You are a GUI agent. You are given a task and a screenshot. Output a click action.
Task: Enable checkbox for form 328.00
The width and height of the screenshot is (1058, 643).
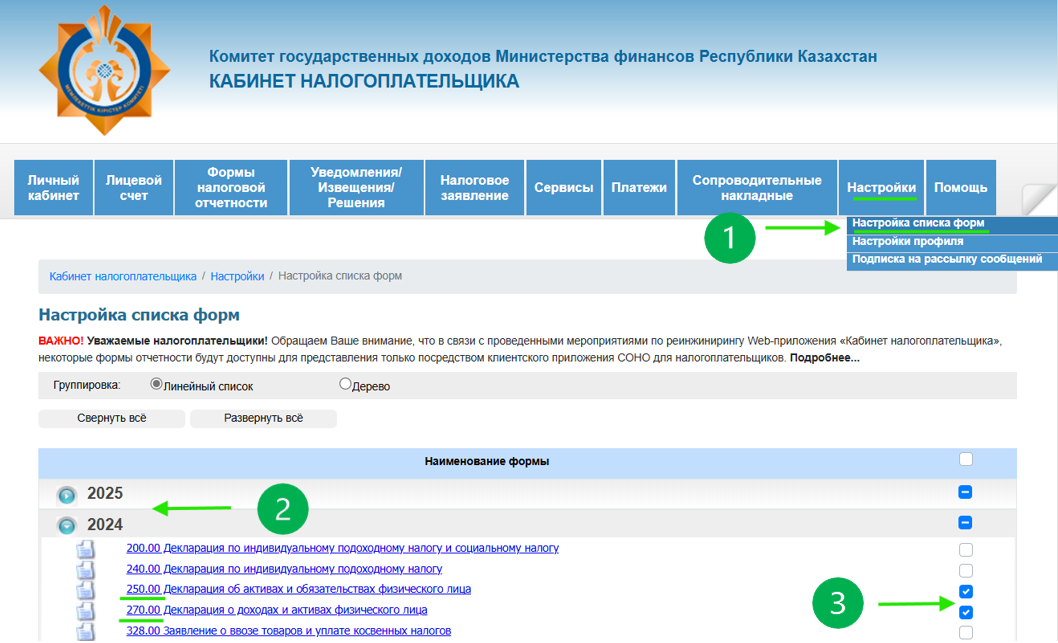tap(966, 633)
